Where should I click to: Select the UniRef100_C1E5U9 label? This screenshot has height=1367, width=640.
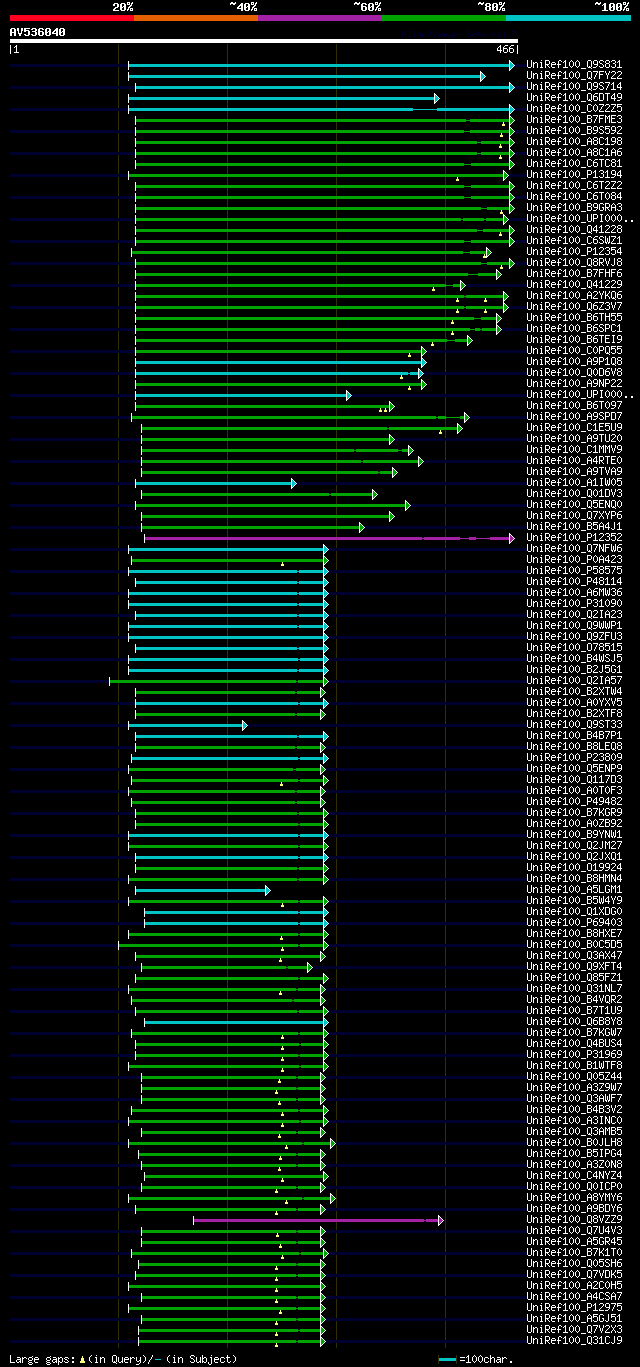574,427
